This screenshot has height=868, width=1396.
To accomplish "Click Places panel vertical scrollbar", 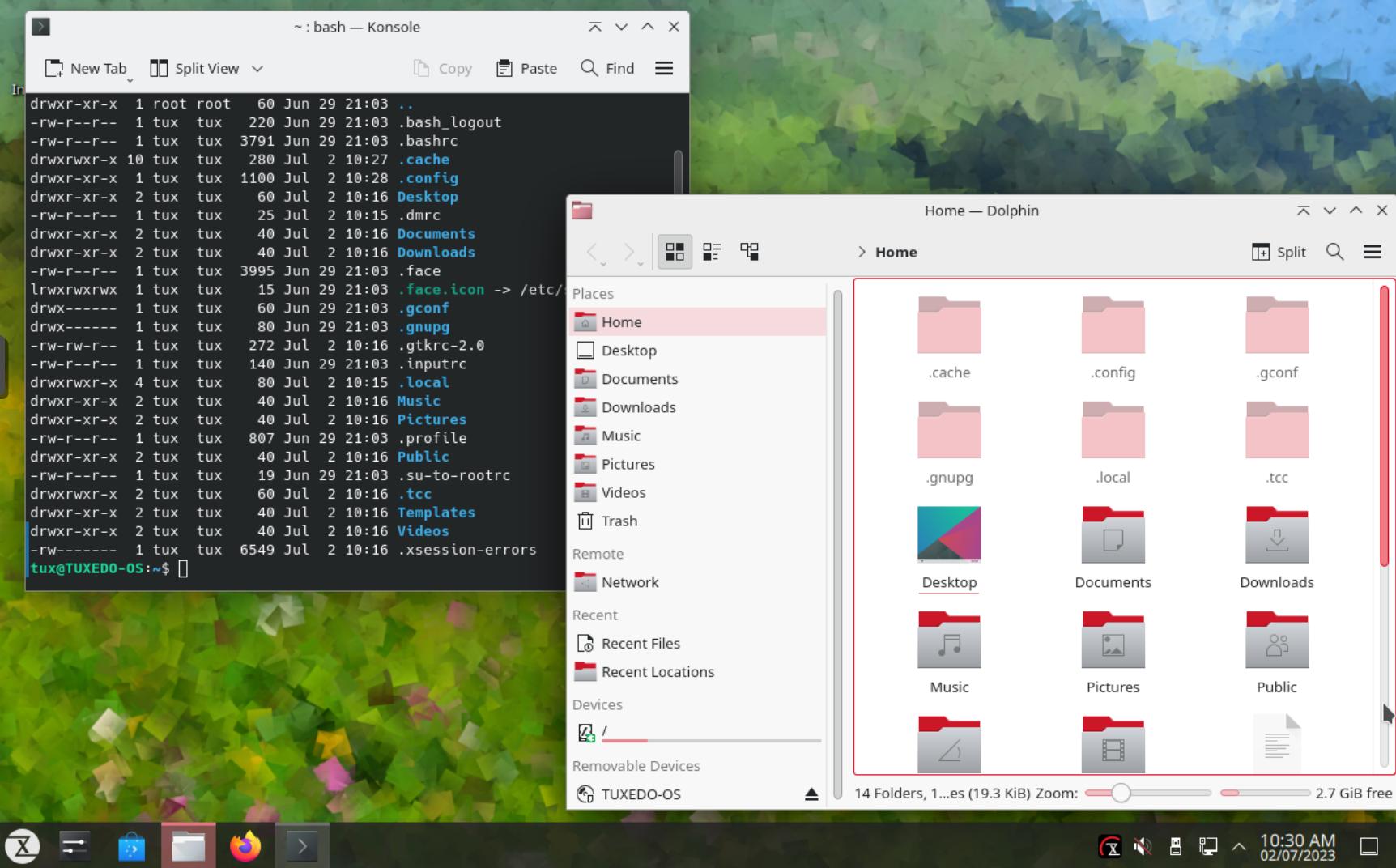I will click(837, 547).
